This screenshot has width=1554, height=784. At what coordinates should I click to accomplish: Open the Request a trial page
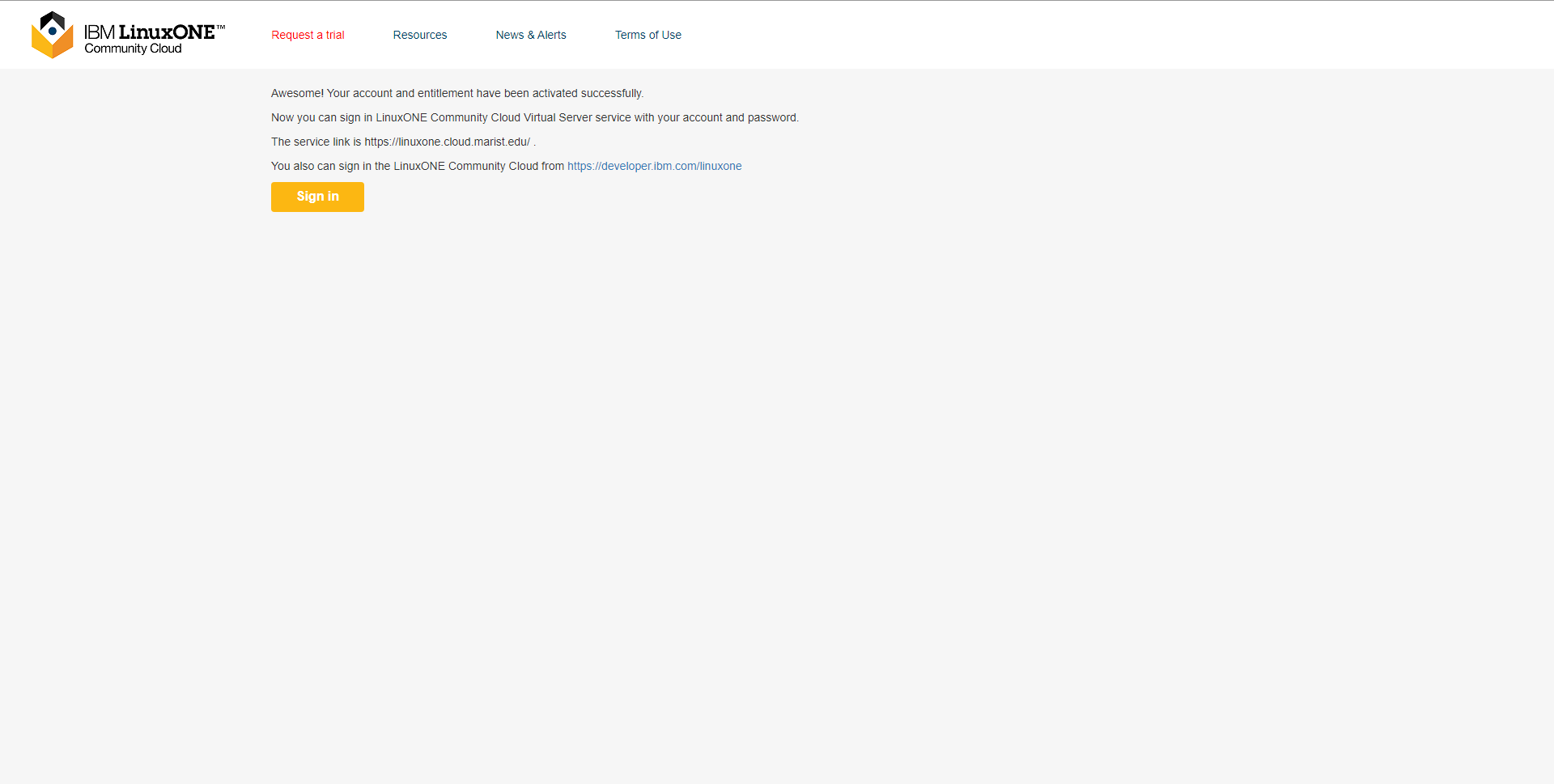tap(308, 35)
